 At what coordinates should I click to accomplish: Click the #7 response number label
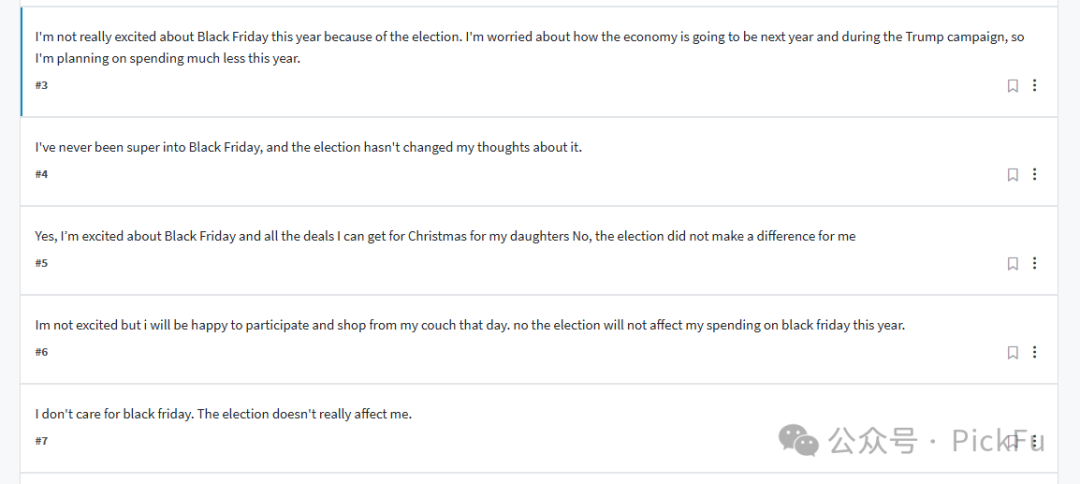pyautogui.click(x=41, y=441)
